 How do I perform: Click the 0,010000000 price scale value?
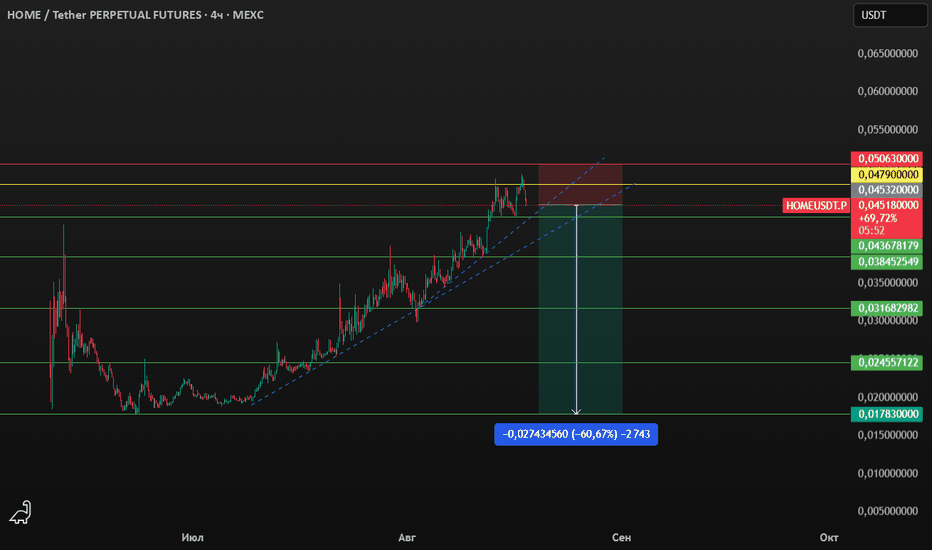[x=887, y=473]
